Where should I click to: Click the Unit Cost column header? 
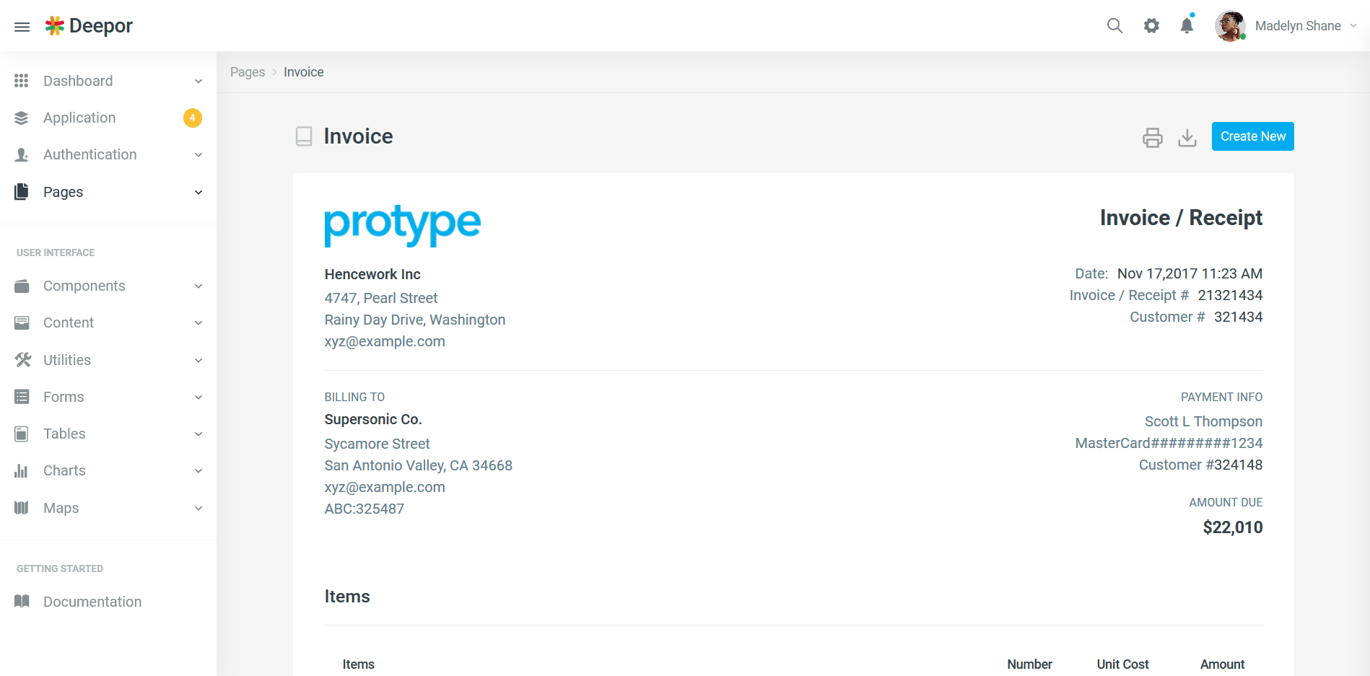click(x=1122, y=665)
